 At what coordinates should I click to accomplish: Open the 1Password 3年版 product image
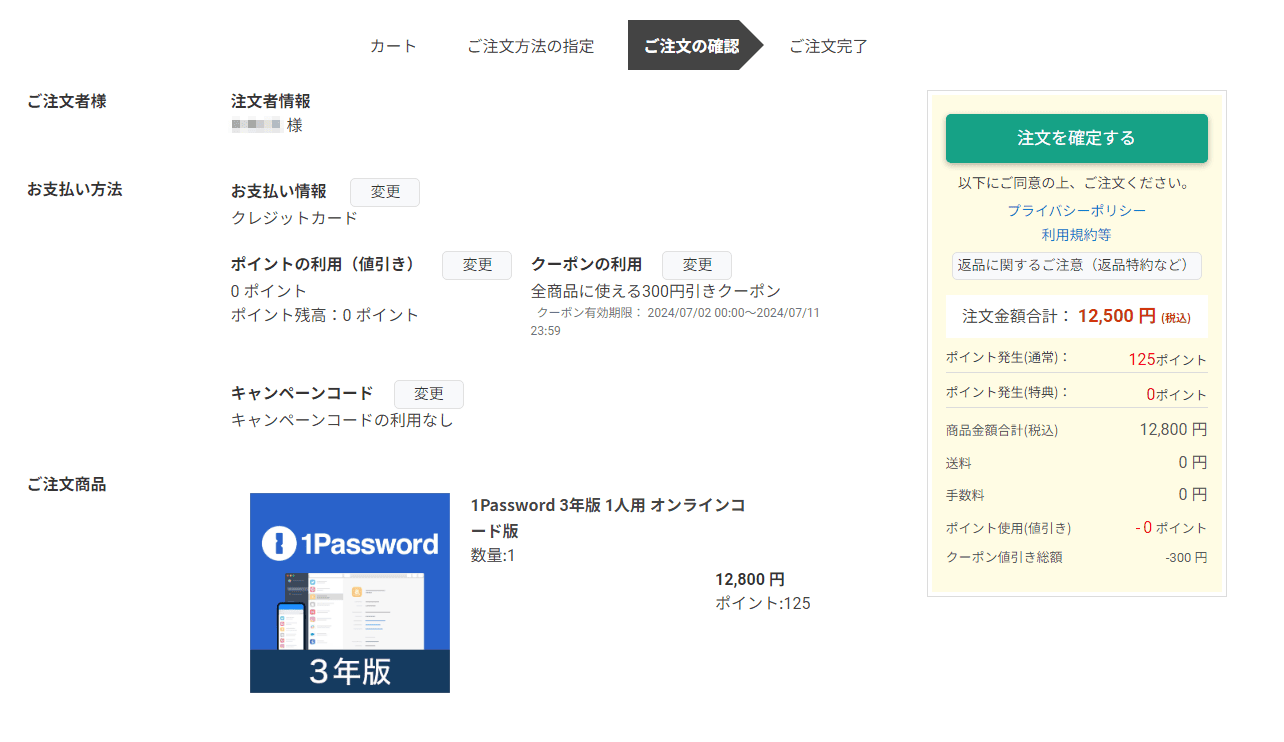click(350, 592)
